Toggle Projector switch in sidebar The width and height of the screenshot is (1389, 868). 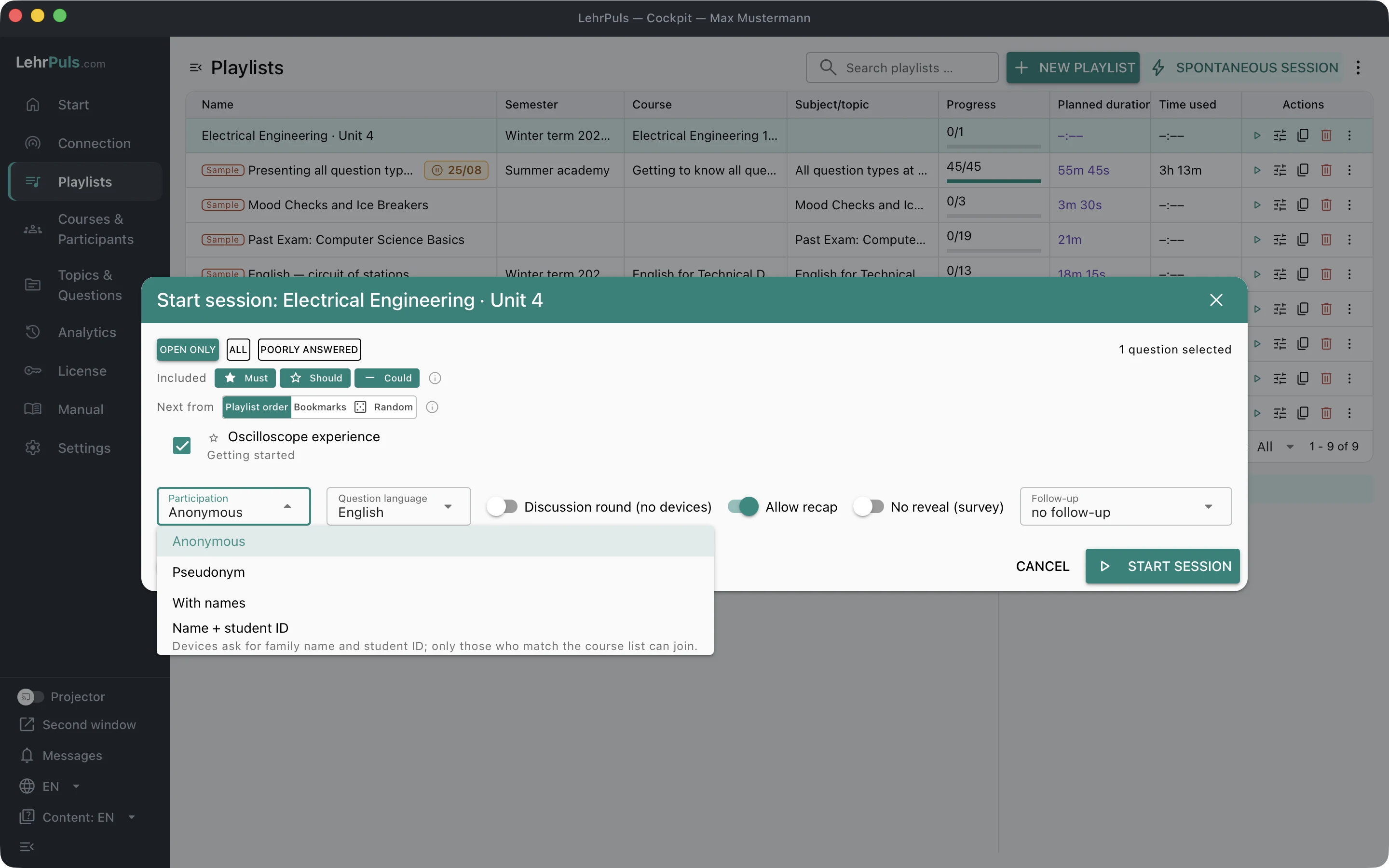(30, 696)
